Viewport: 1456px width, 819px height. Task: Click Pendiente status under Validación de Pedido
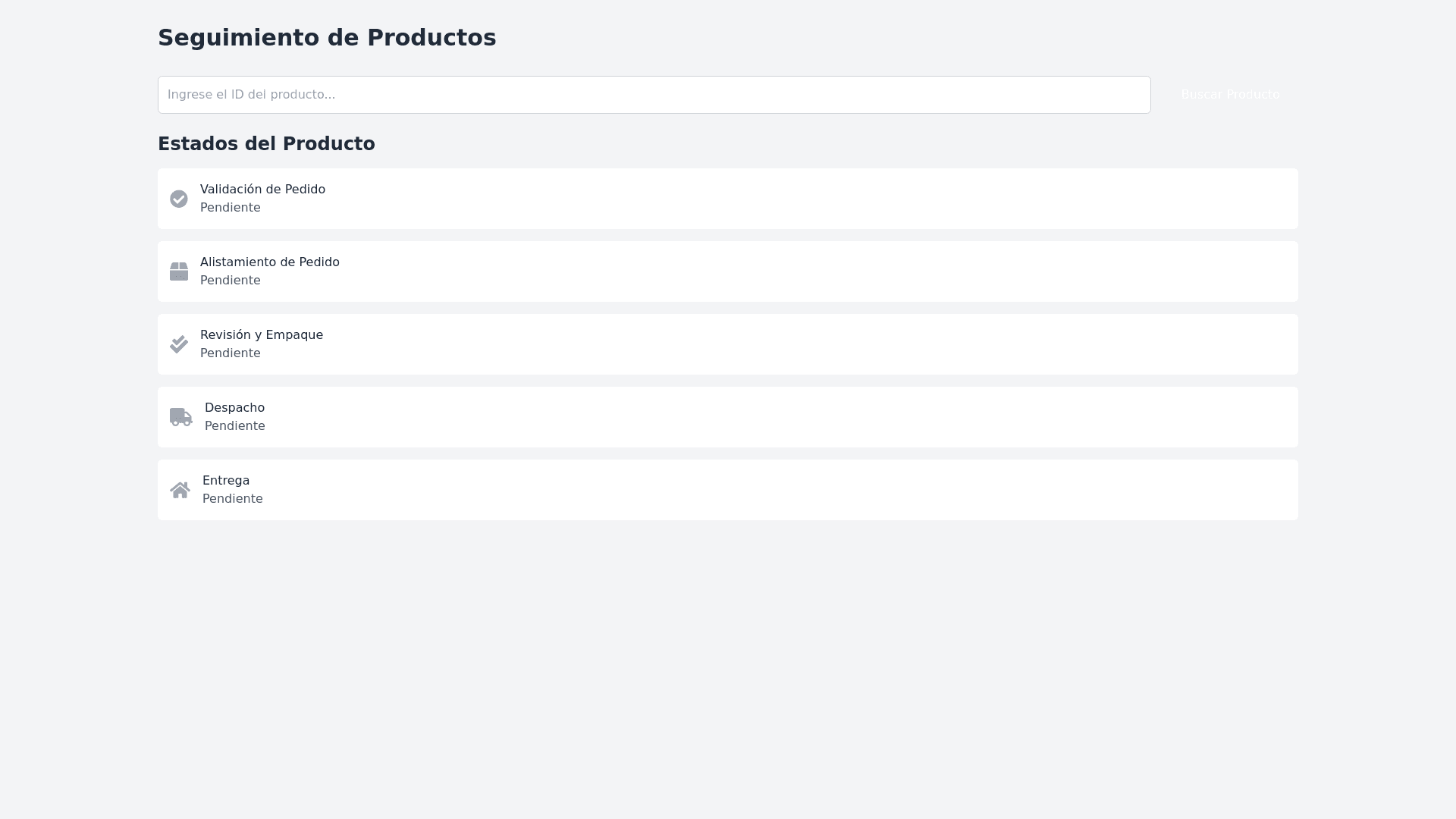tap(230, 208)
